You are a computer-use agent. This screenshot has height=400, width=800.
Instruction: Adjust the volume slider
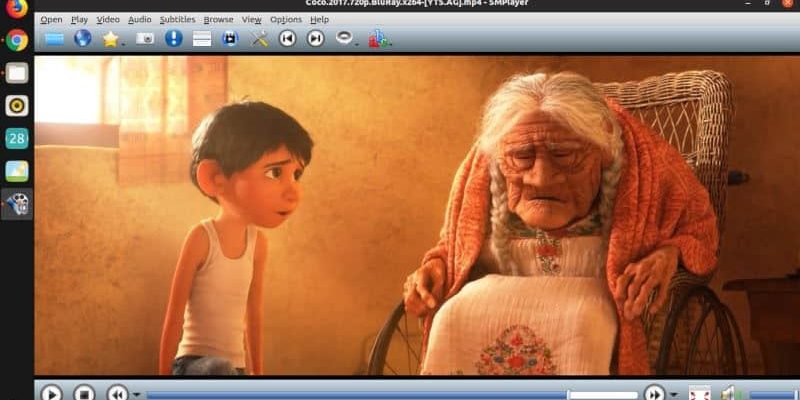(x=774, y=395)
